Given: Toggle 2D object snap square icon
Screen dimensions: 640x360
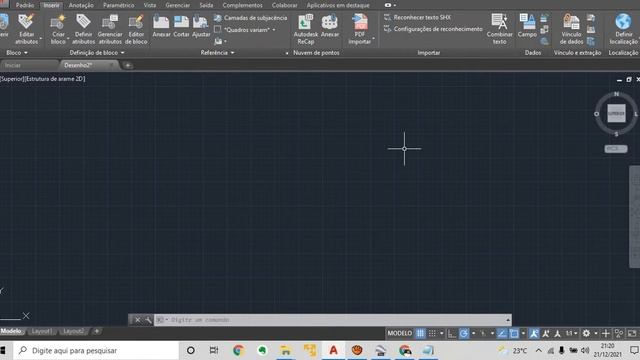Looking at the screenshot, I should pyautogui.click(x=514, y=333).
